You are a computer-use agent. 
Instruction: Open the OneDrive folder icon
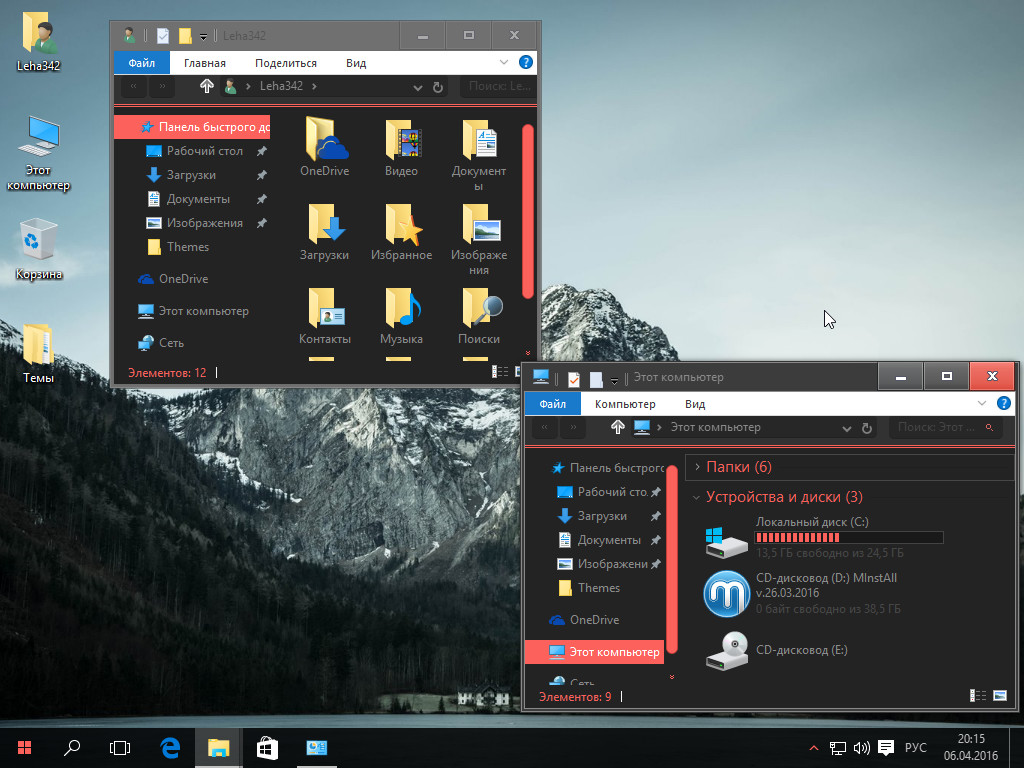[x=325, y=143]
